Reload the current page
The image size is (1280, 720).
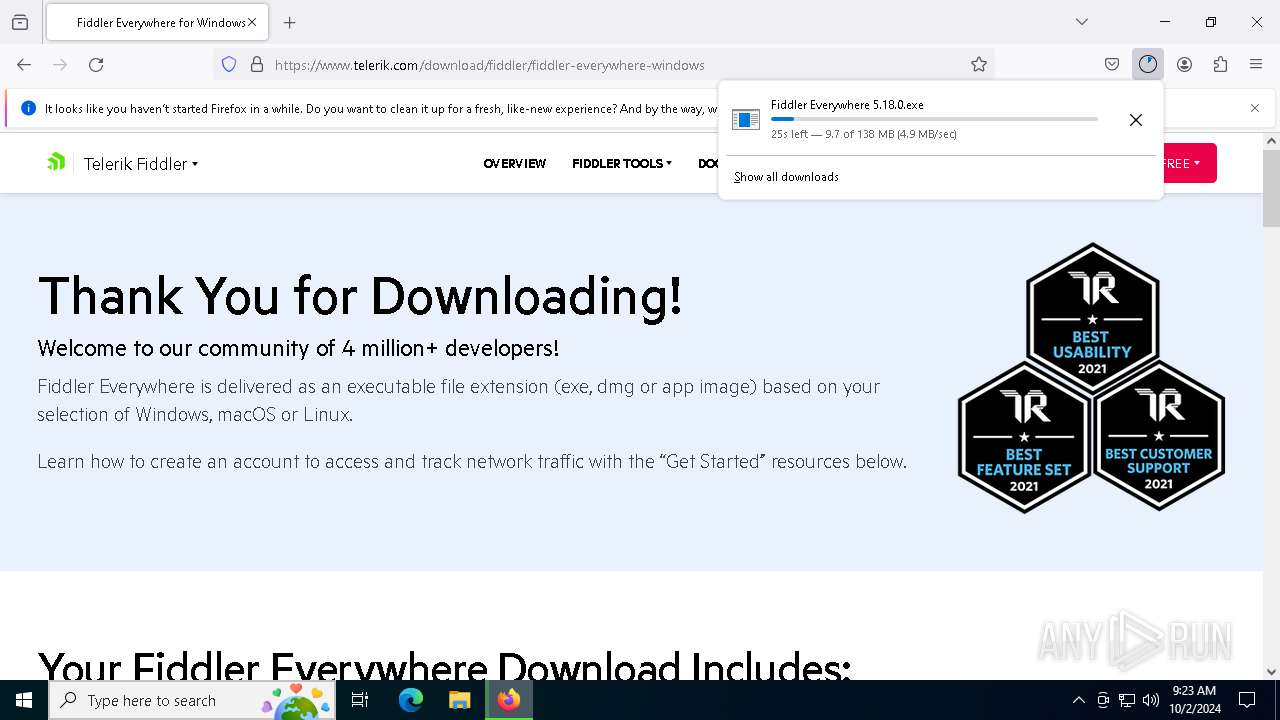tap(96, 65)
